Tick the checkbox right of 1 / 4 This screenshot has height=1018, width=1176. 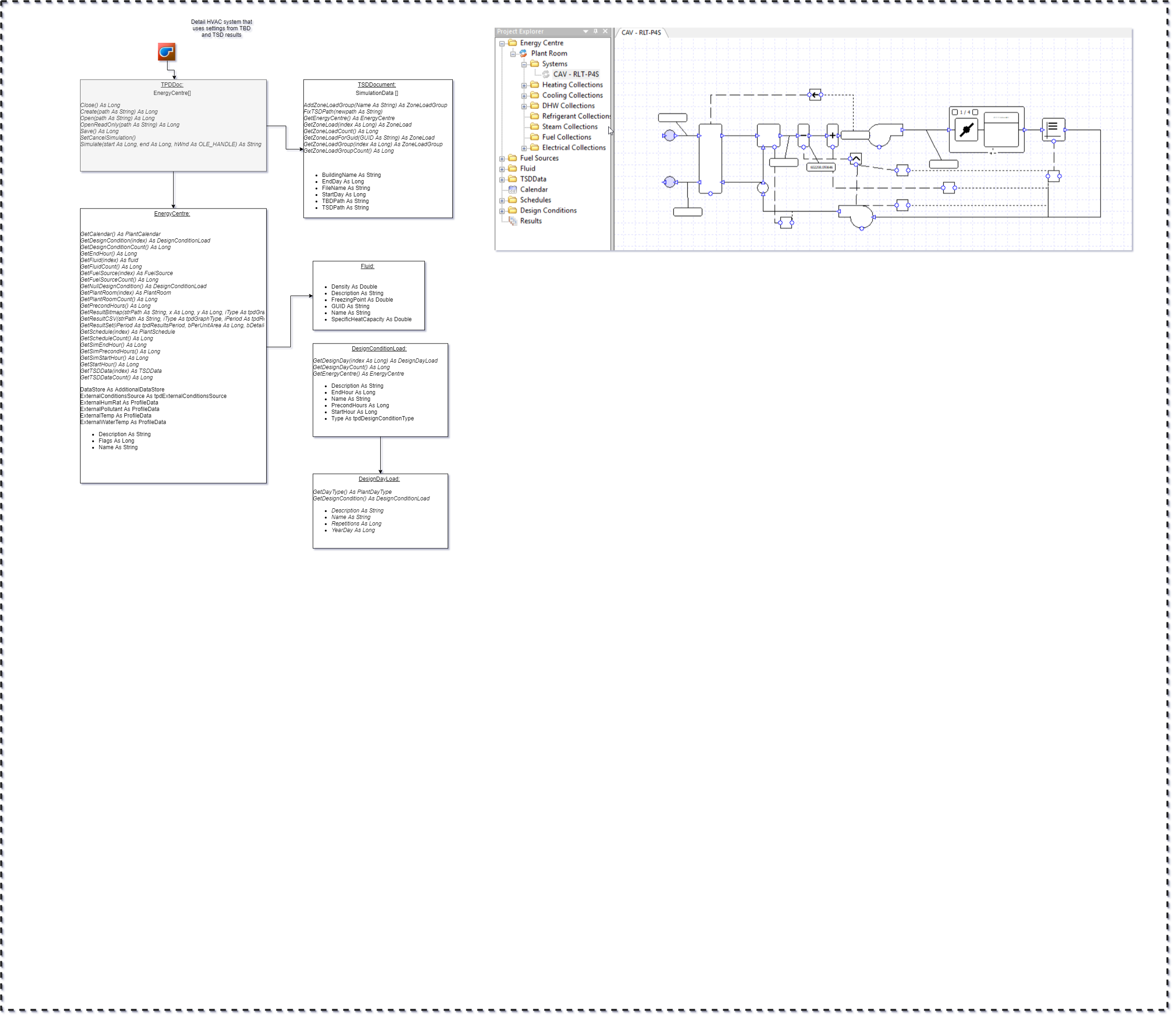tap(975, 113)
